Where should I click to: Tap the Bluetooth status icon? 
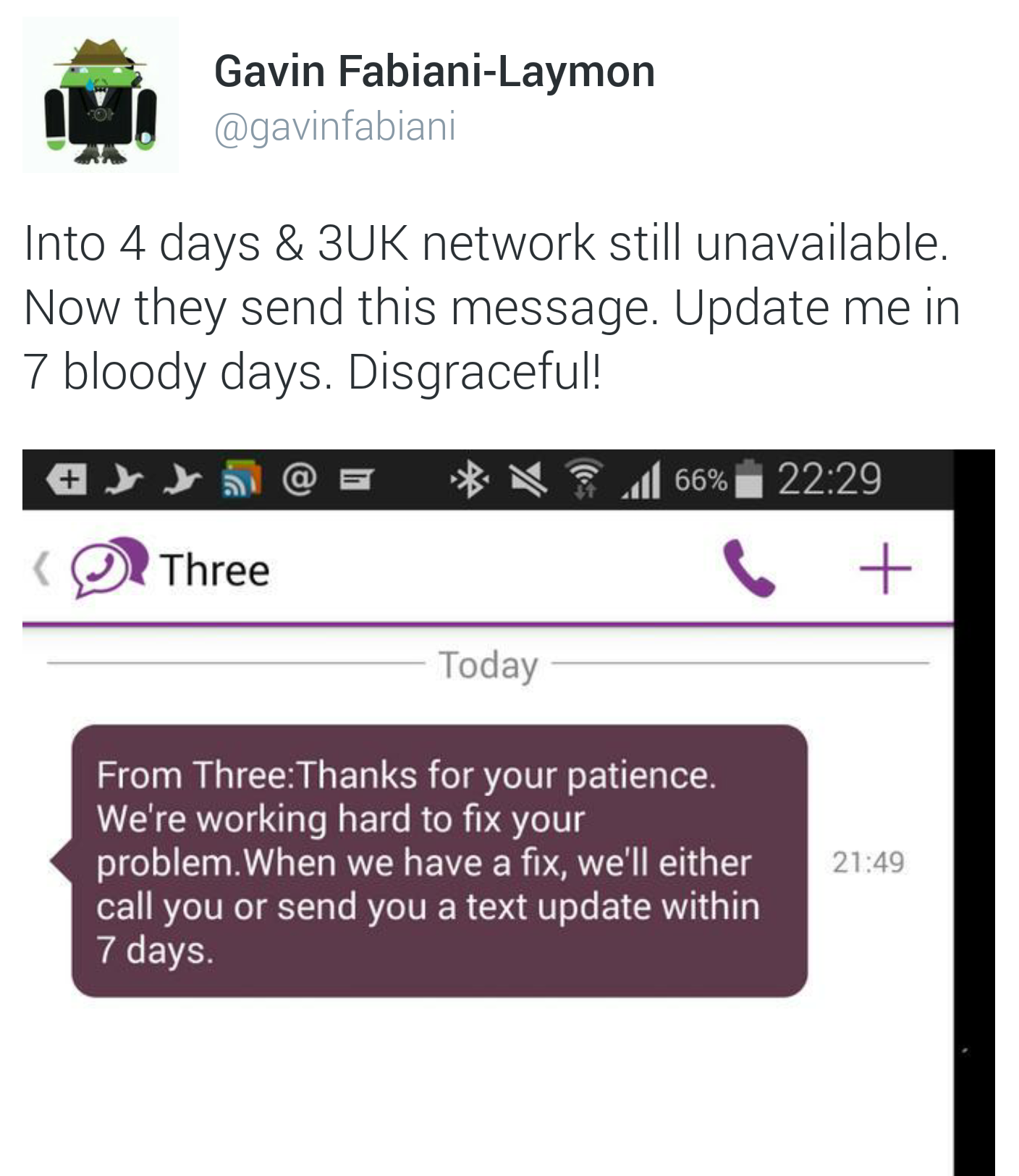click(470, 480)
